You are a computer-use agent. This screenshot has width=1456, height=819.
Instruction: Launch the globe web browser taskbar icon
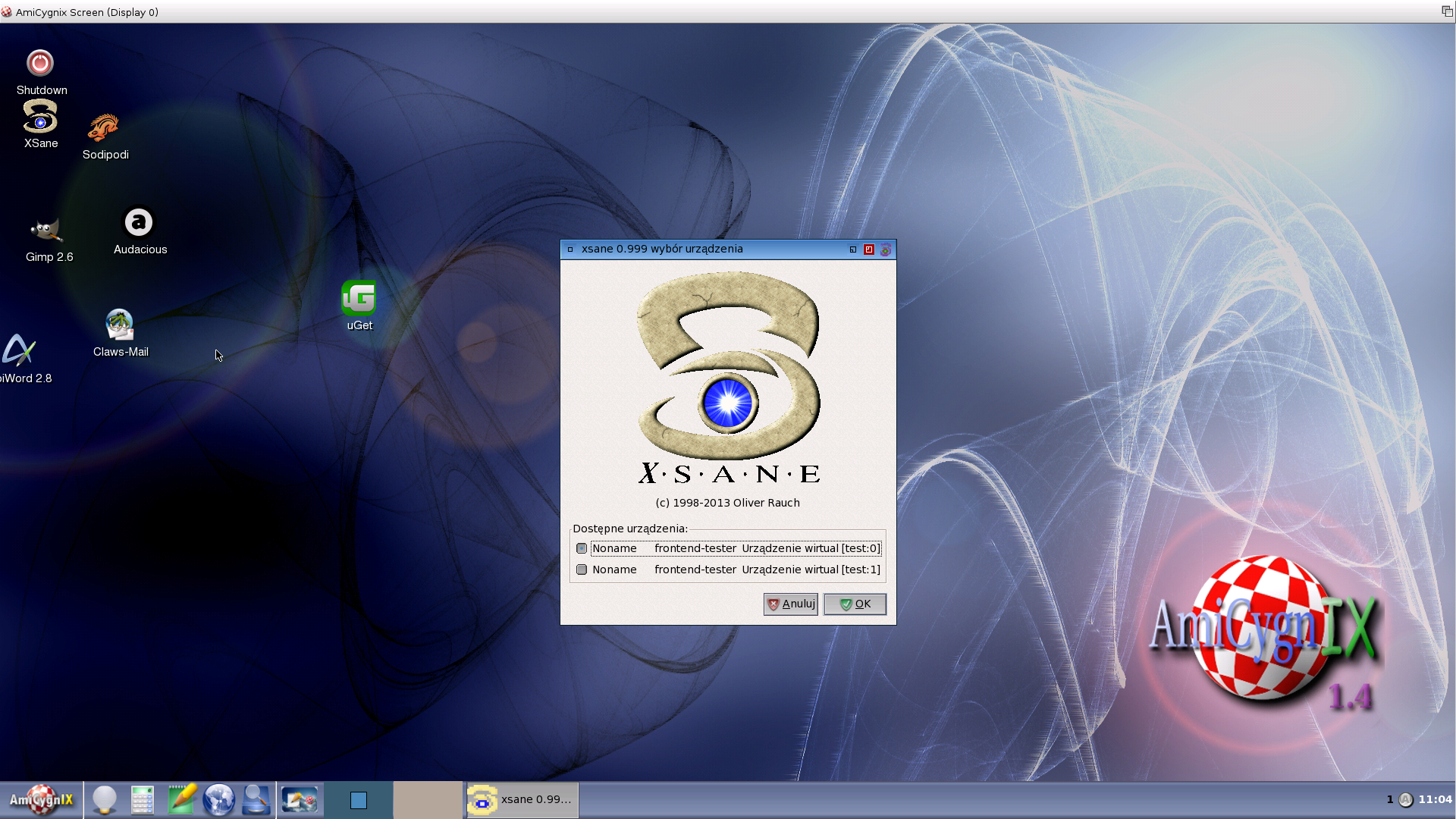tap(219, 800)
